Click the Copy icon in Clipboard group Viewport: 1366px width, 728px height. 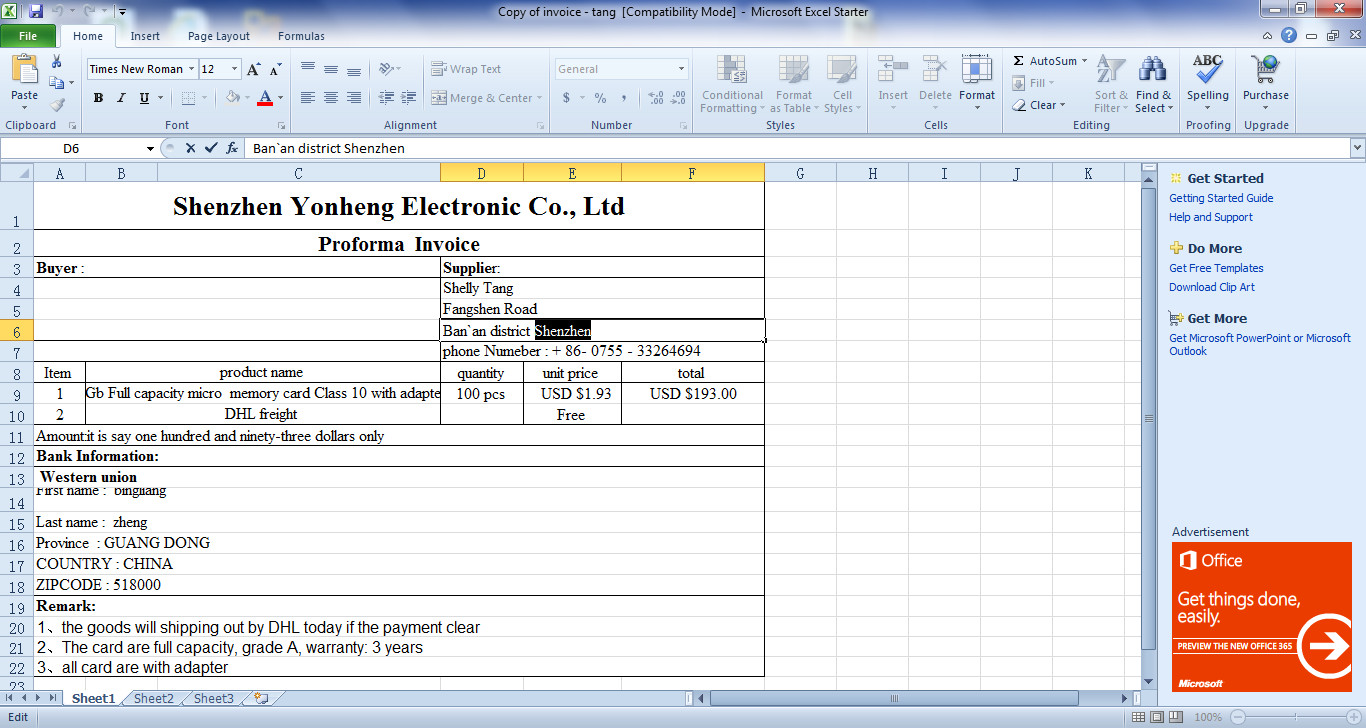[57, 83]
